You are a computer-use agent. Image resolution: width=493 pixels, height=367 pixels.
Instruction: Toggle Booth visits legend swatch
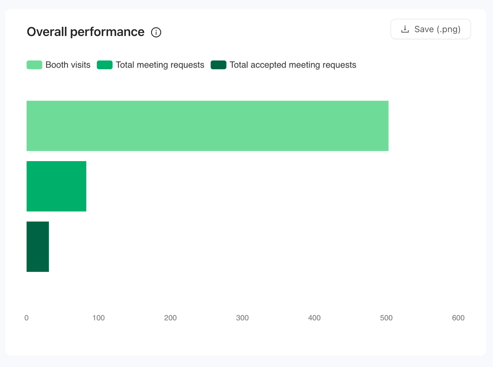point(34,65)
